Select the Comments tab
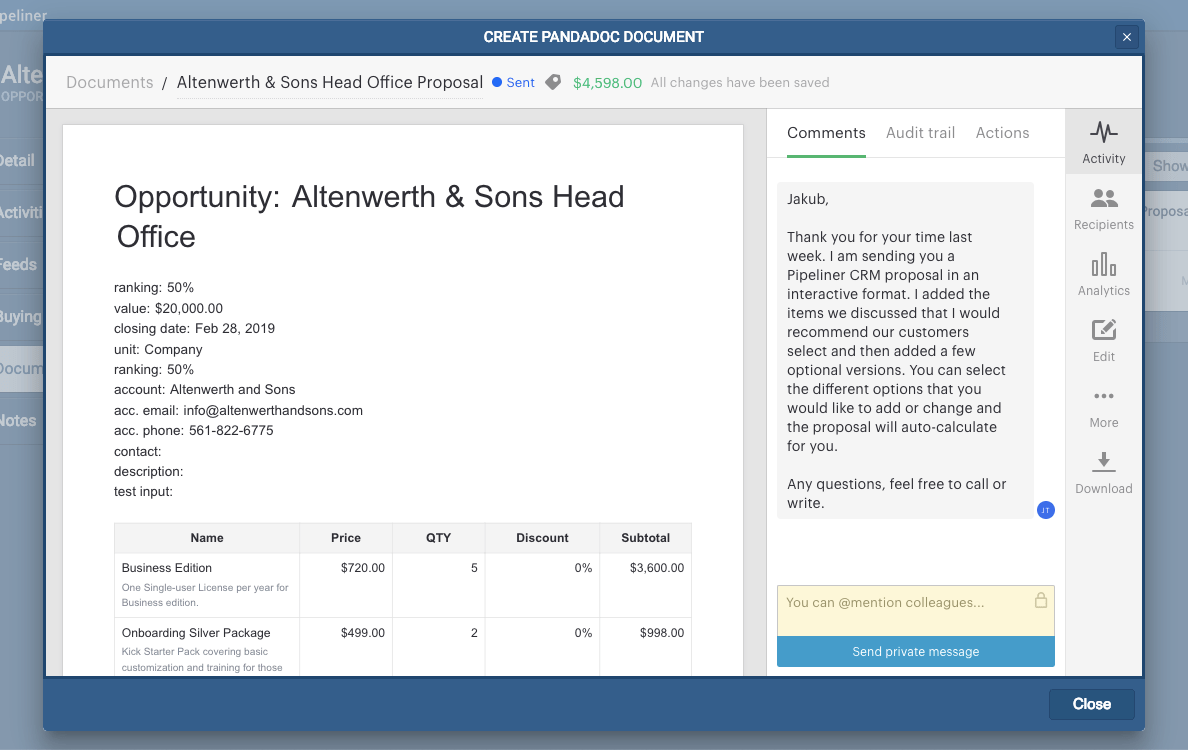The image size is (1188, 750). tap(826, 133)
